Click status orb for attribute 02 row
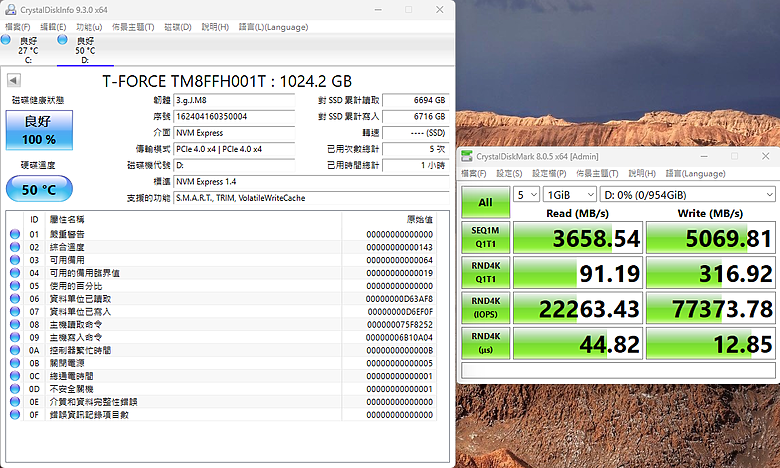The height and width of the screenshot is (468, 780). click(x=15, y=247)
